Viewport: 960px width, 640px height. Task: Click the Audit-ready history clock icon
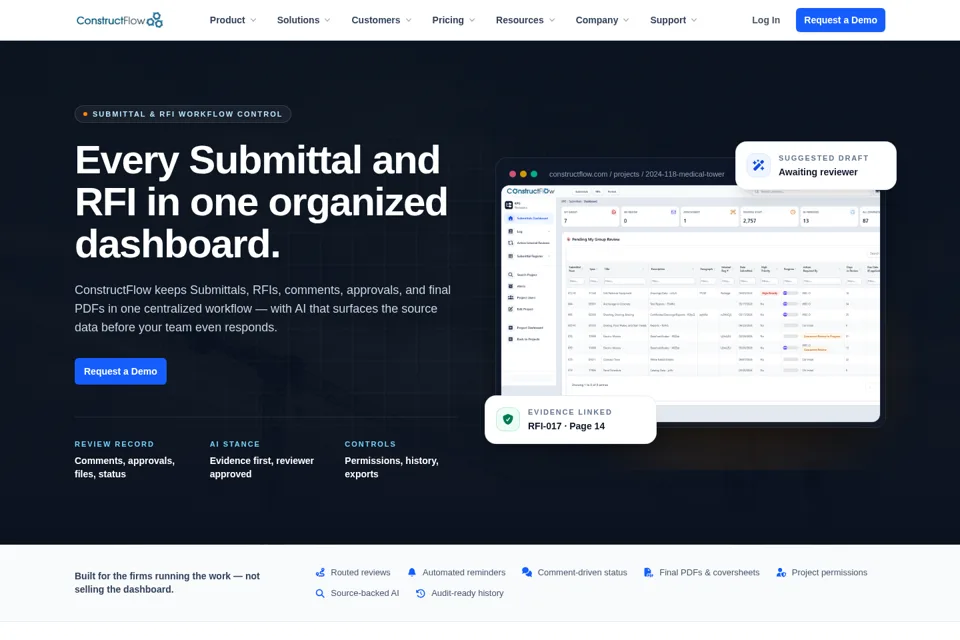coord(421,593)
